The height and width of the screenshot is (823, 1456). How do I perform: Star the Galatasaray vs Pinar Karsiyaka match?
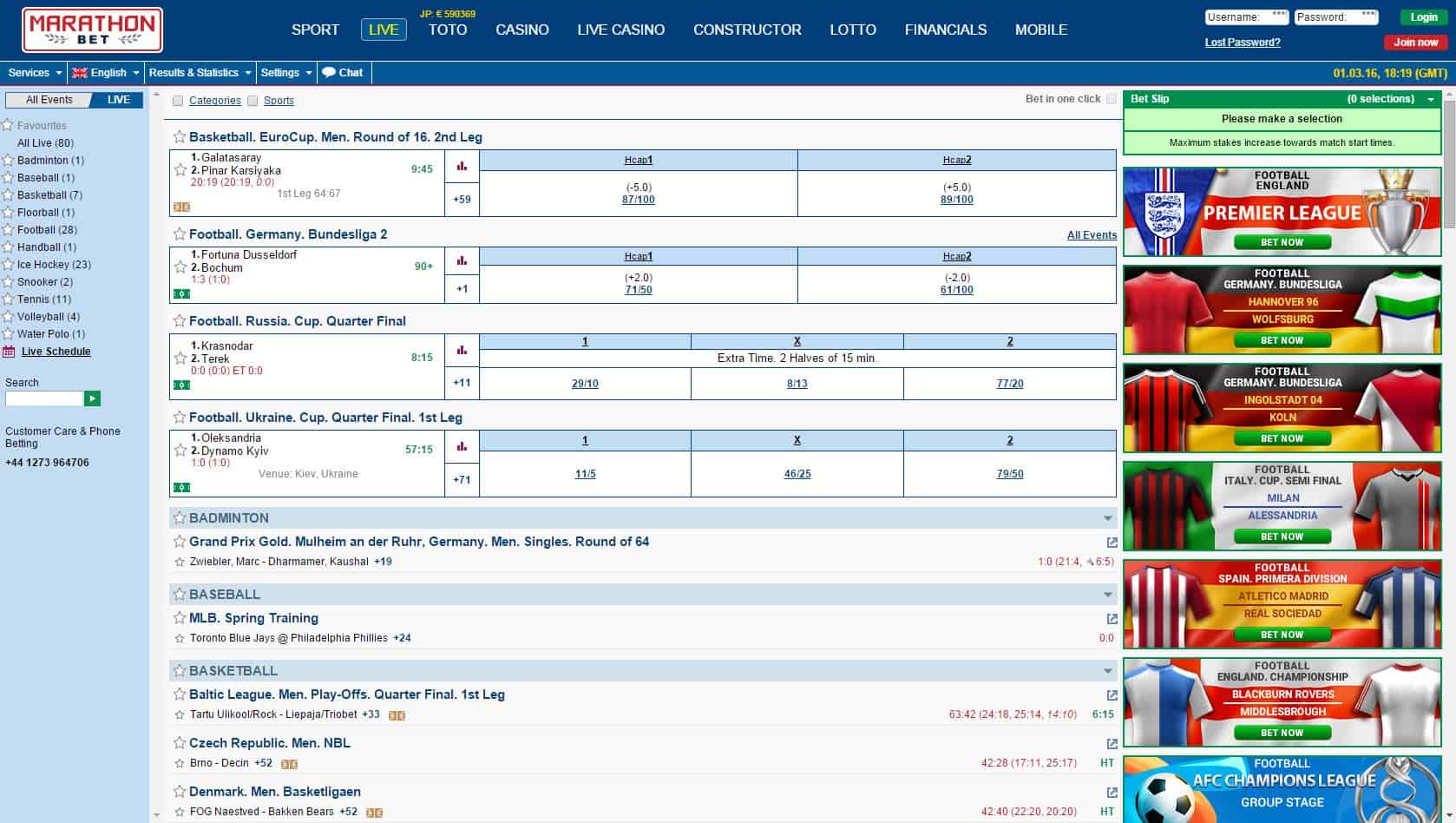(180, 170)
